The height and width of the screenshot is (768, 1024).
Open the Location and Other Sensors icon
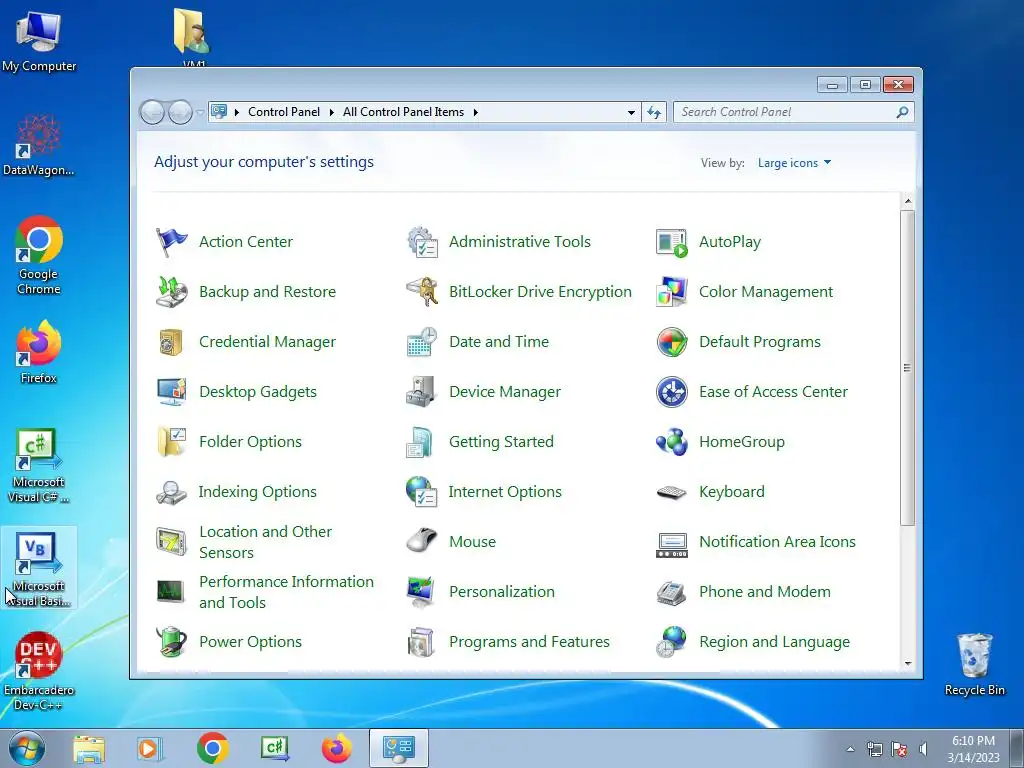click(172, 542)
